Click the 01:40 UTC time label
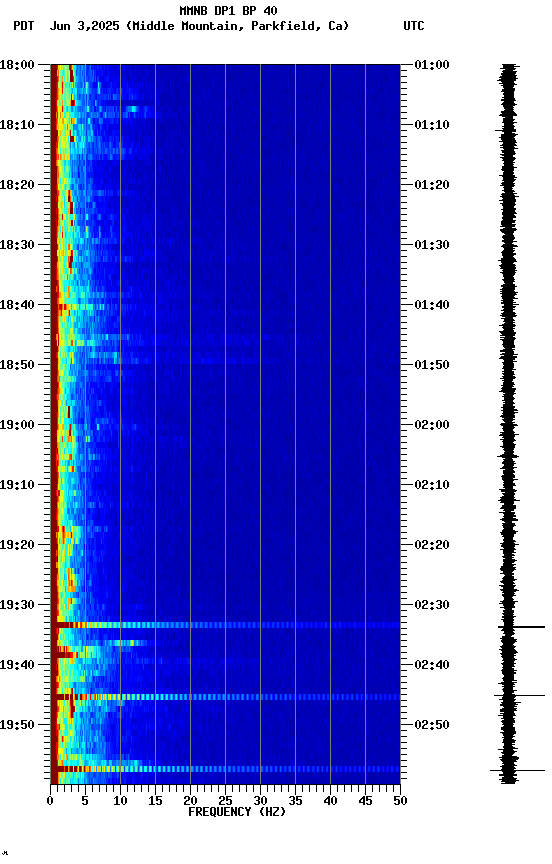 pyautogui.click(x=432, y=305)
